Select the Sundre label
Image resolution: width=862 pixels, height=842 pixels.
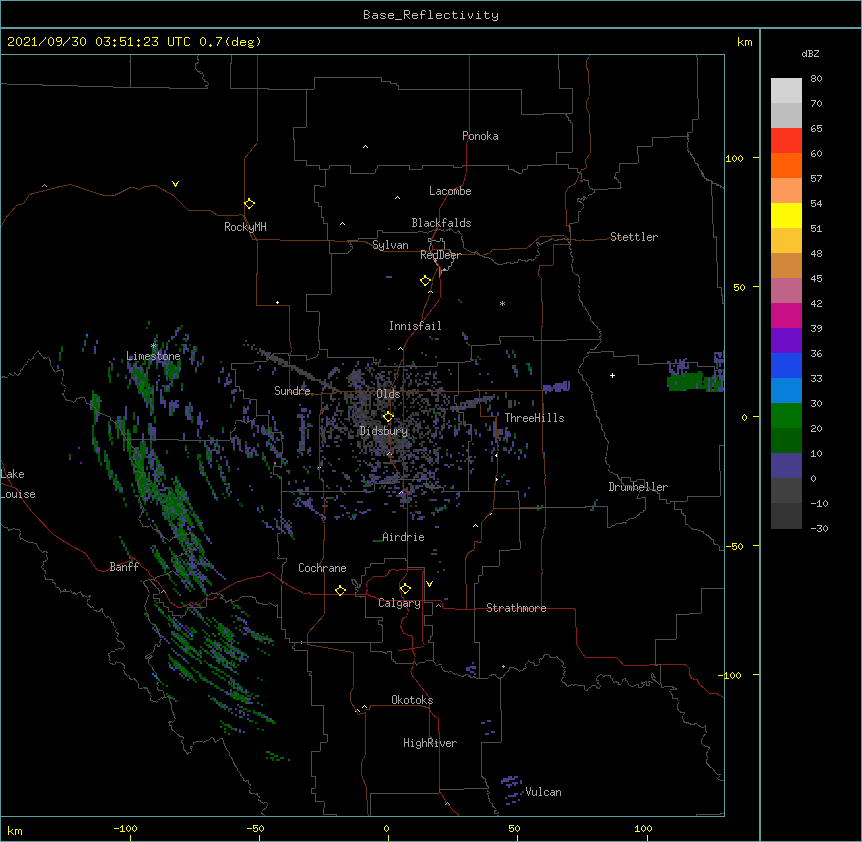292,391
